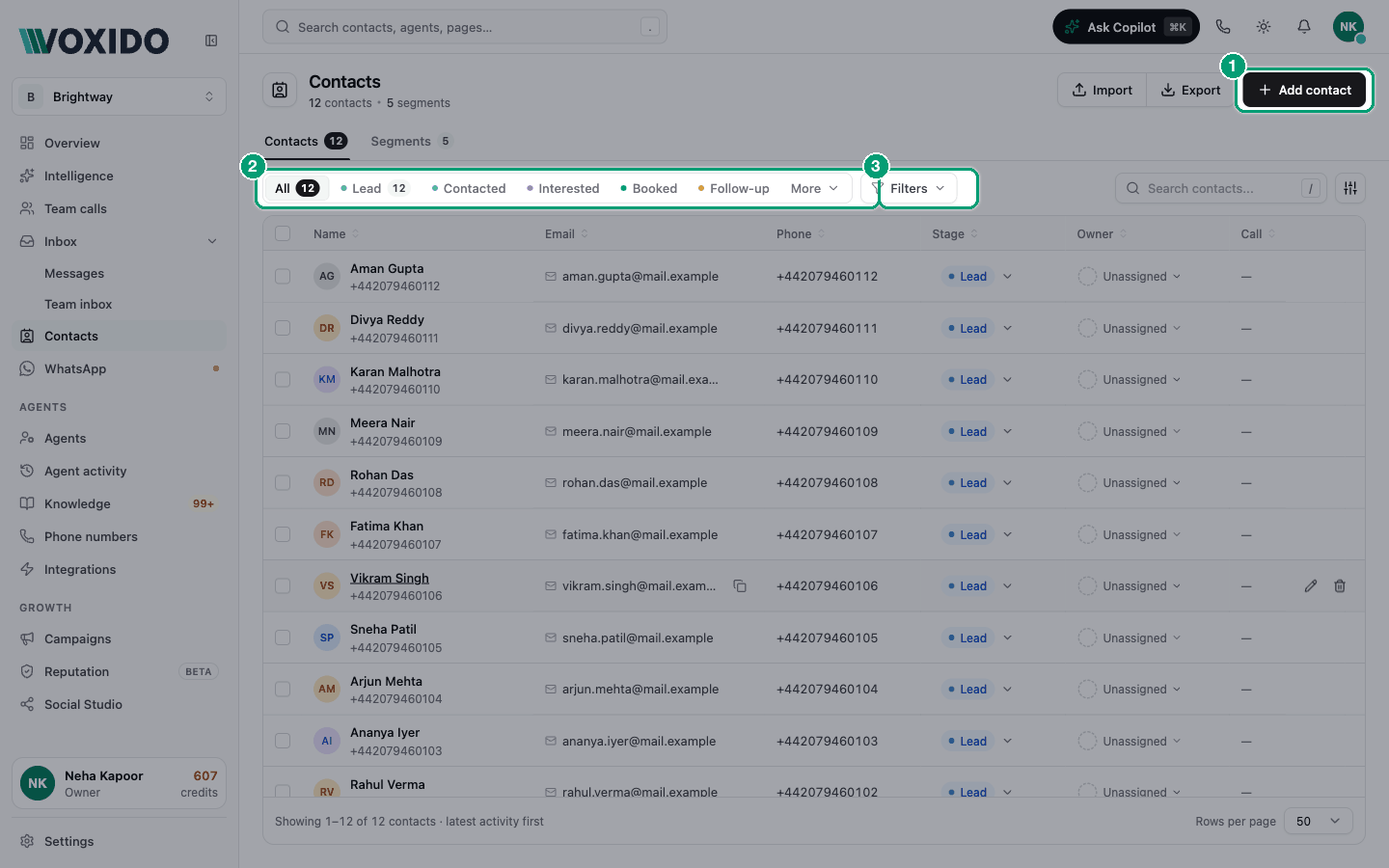The width and height of the screenshot is (1389, 868).
Task: Go to WhatsApp in sidebar
Action: 120,368
